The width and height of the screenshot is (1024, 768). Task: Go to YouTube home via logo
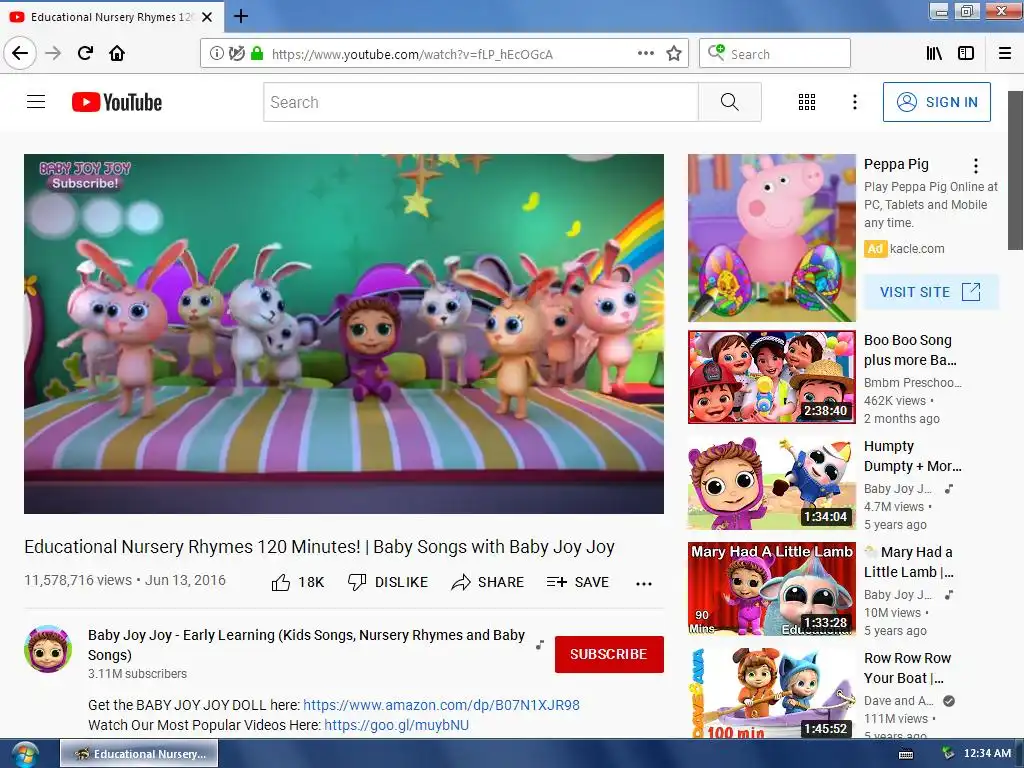(x=117, y=102)
